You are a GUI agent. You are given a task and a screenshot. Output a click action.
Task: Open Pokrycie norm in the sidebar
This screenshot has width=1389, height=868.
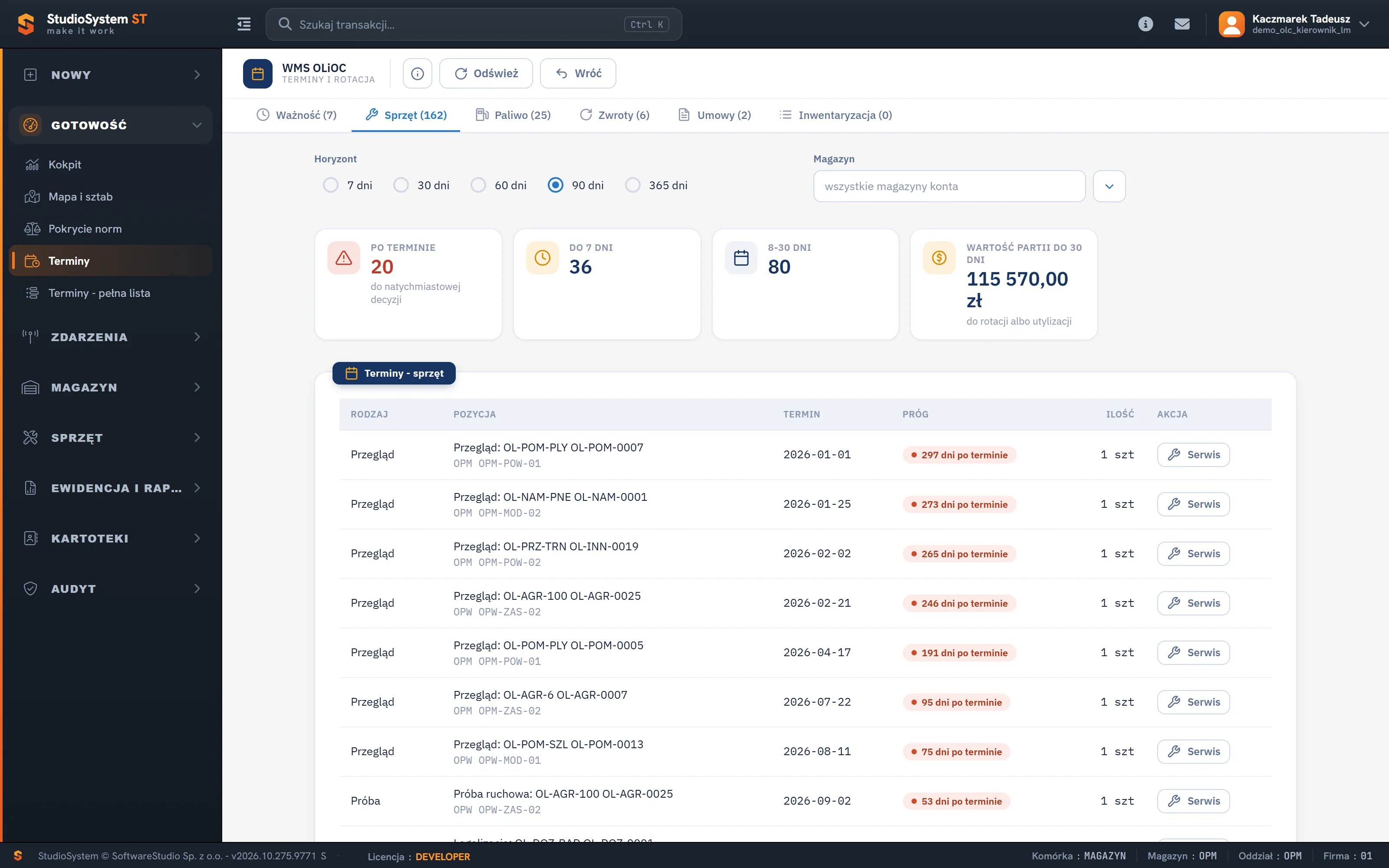point(111,229)
